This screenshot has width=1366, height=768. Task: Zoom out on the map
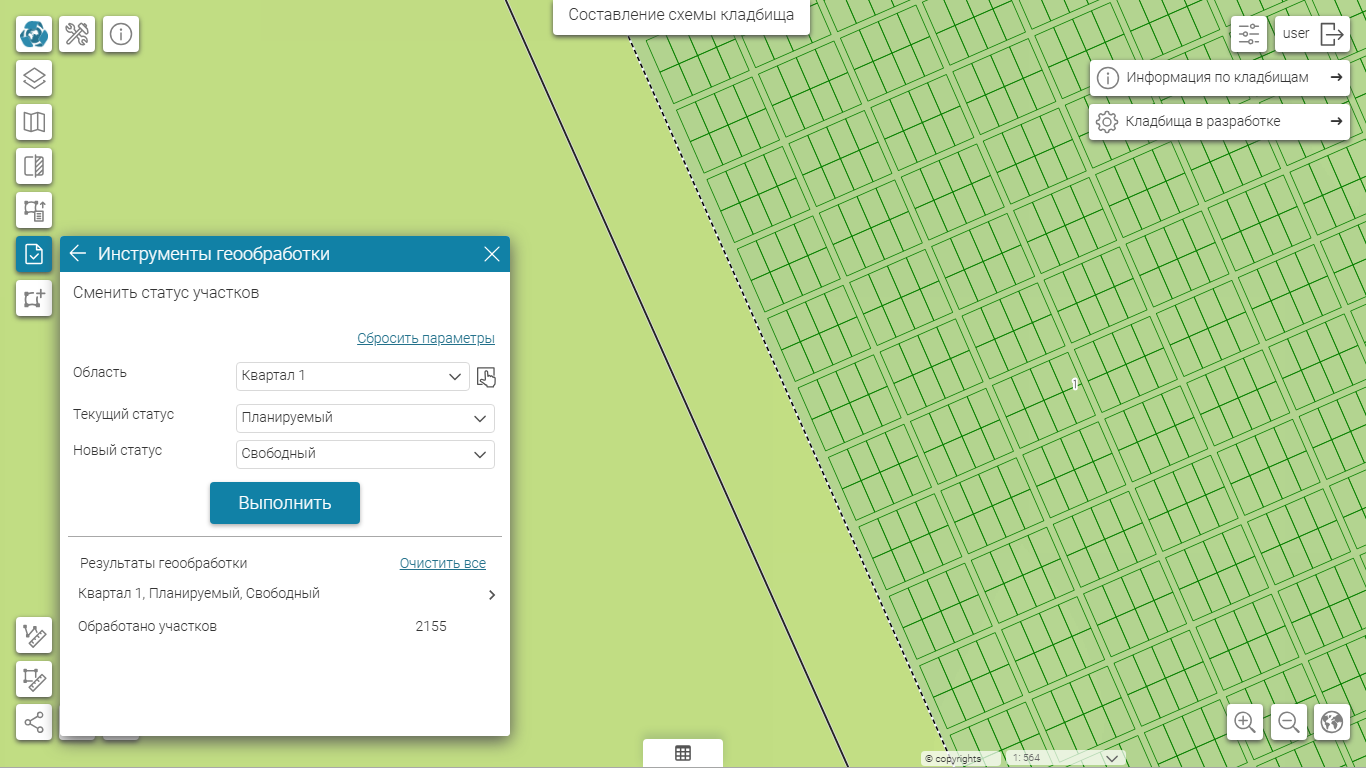1289,722
